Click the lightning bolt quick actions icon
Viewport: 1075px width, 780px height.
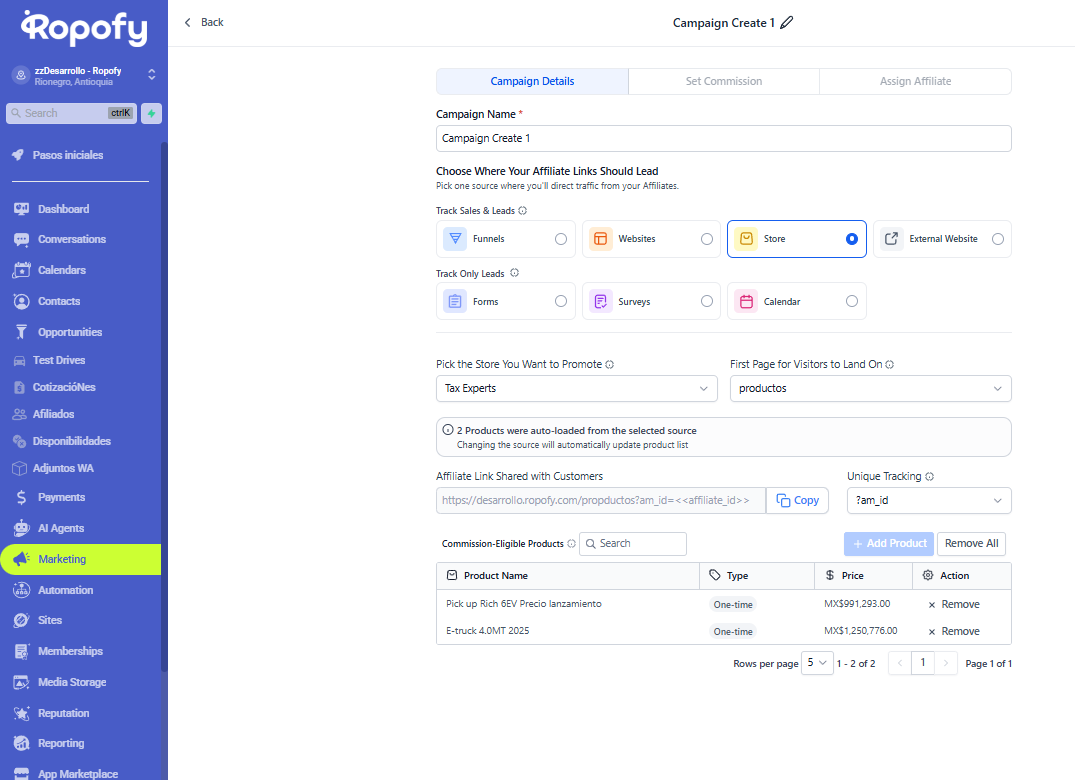coord(151,113)
